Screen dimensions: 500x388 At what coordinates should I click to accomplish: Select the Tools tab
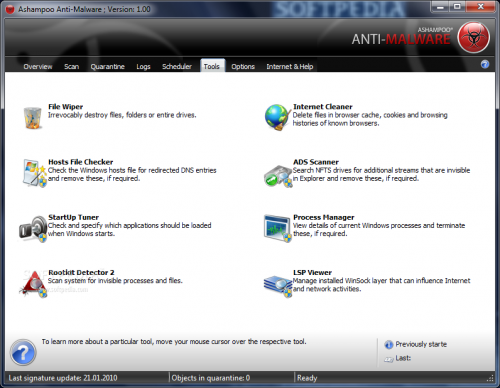212,66
